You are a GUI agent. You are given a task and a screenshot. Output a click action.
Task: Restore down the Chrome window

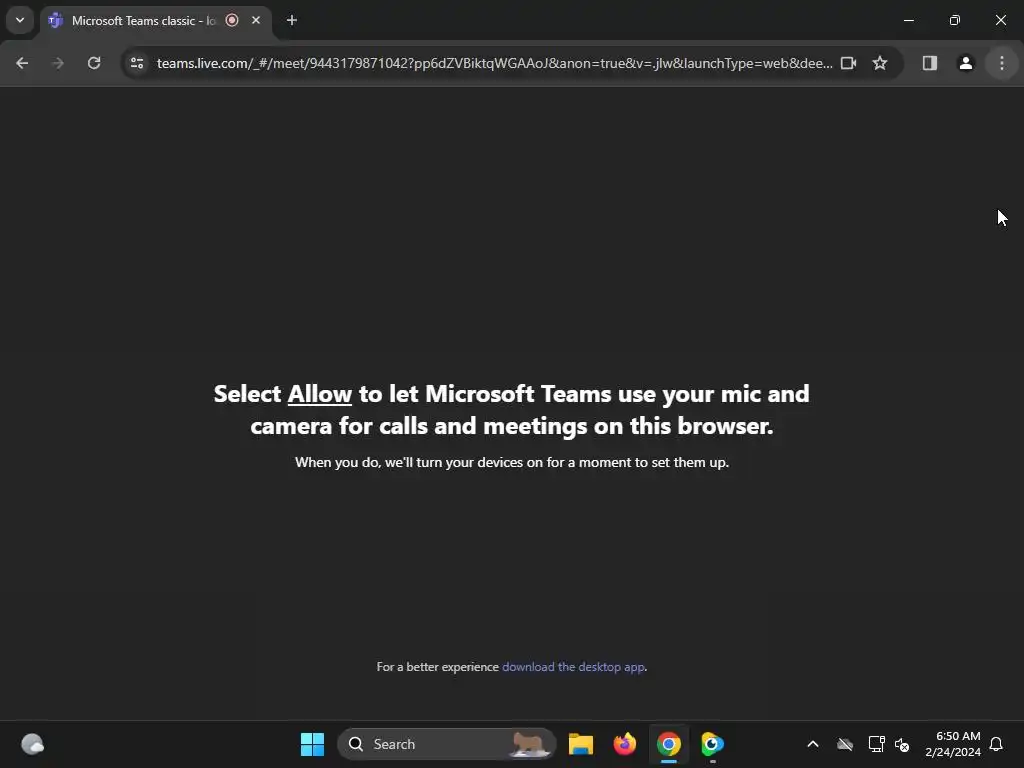pyautogui.click(x=954, y=20)
